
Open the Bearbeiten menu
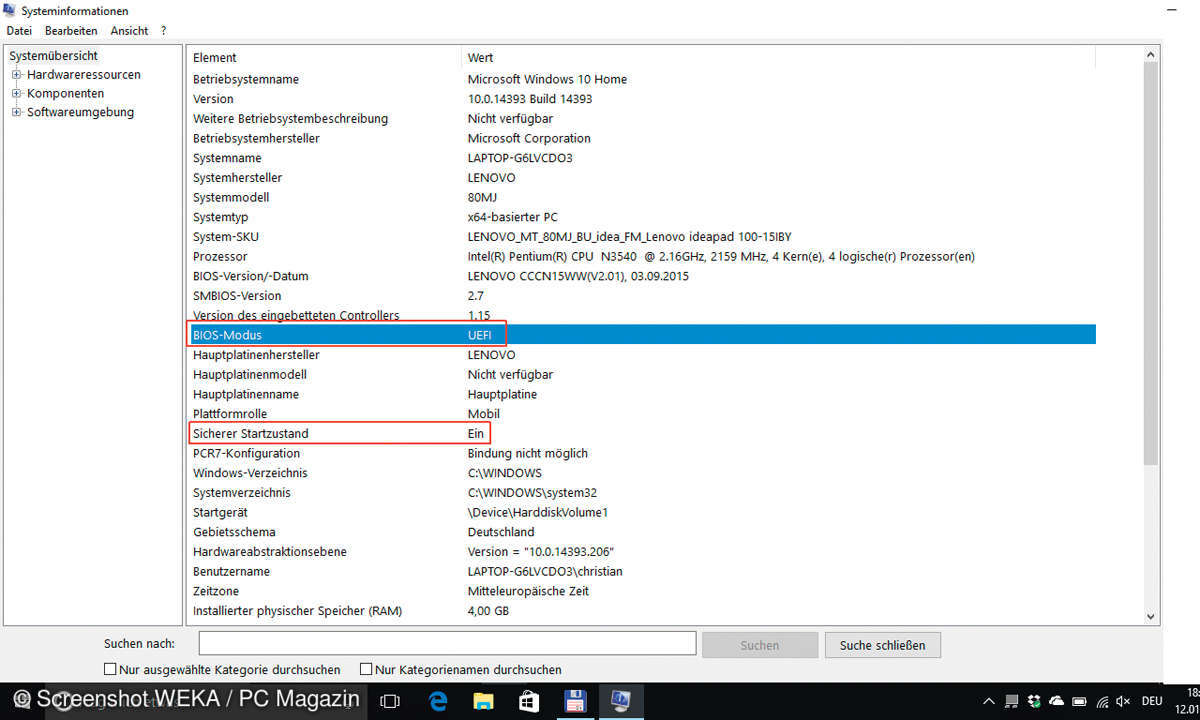click(71, 31)
